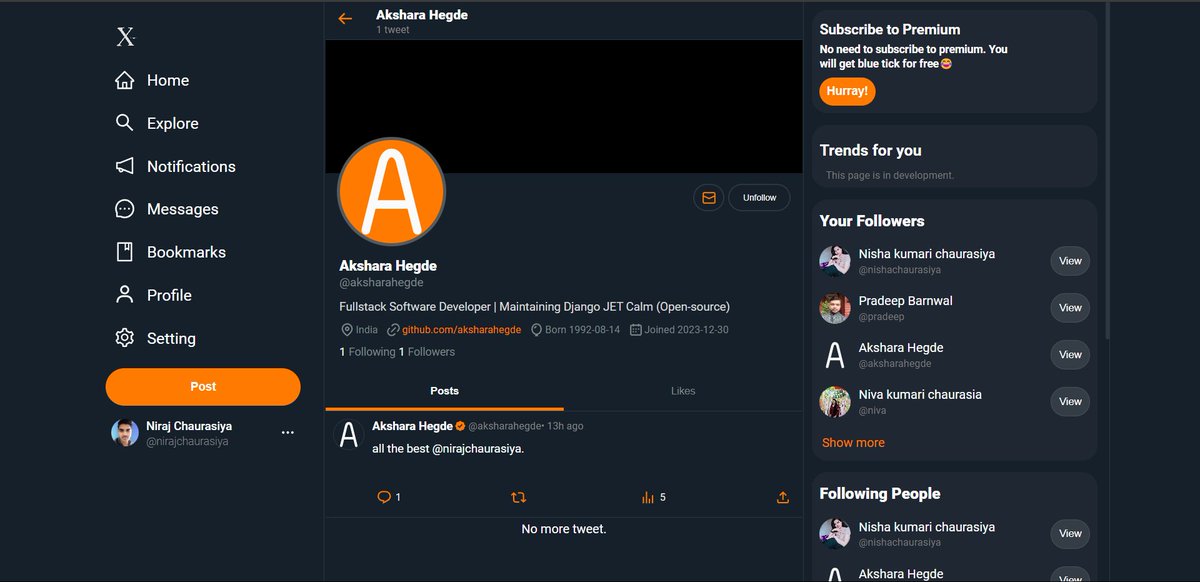
Task: Click the "Subscribe to Premium" heading
Action: click(890, 30)
